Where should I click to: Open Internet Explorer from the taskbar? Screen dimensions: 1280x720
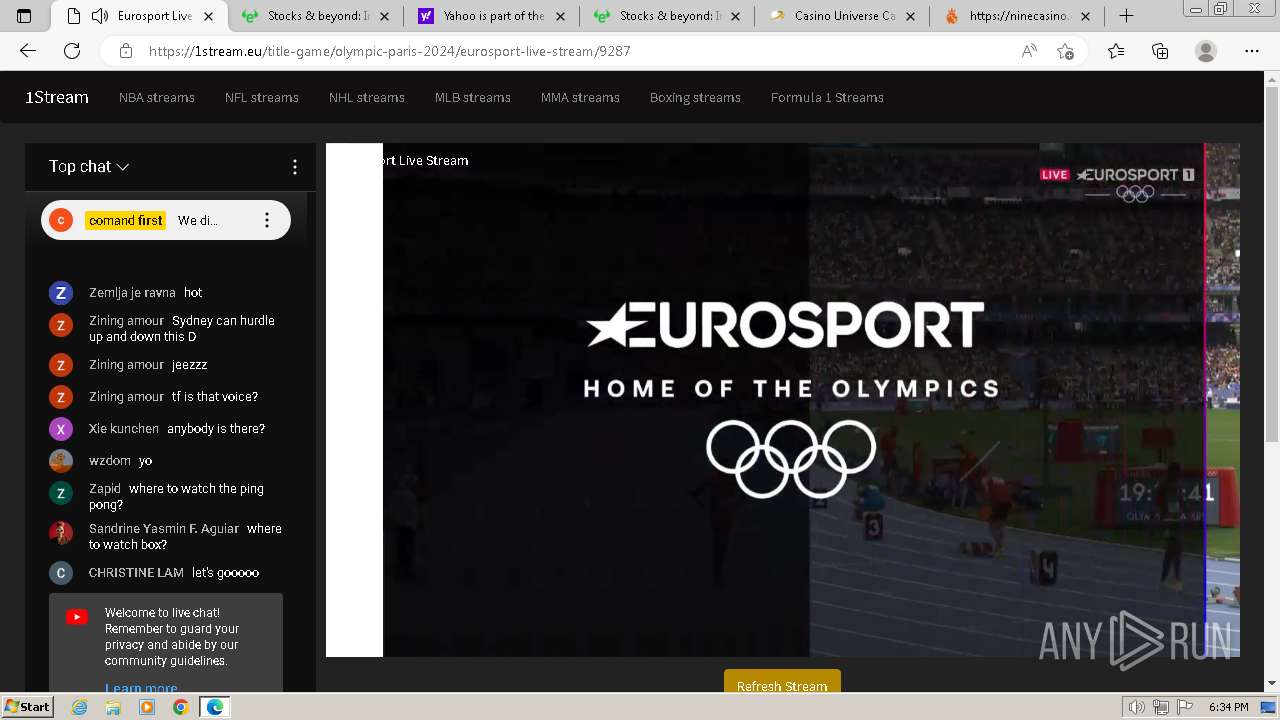79,707
